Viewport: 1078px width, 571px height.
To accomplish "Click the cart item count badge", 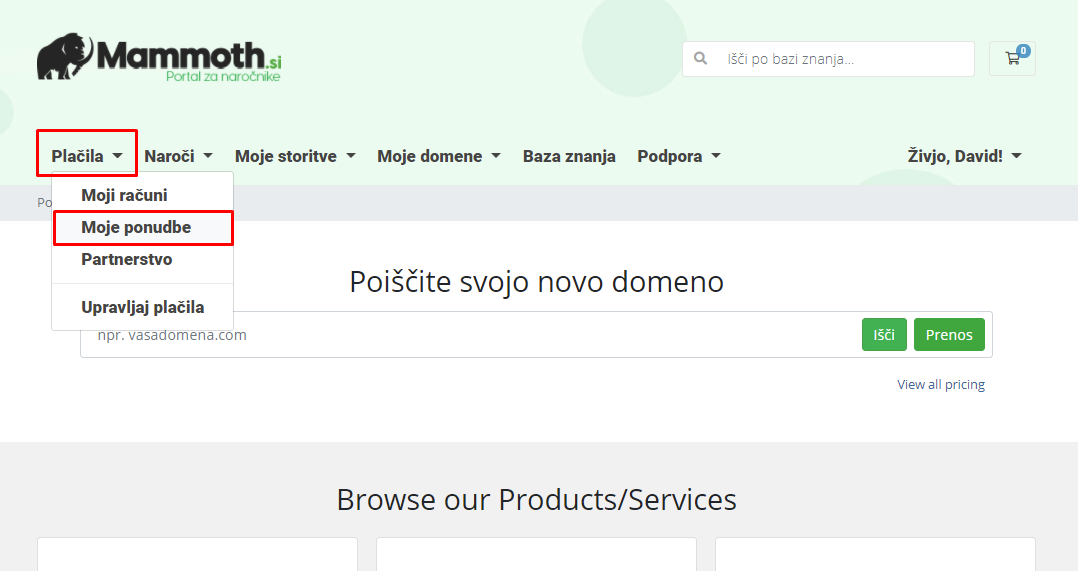I will [1023, 50].
